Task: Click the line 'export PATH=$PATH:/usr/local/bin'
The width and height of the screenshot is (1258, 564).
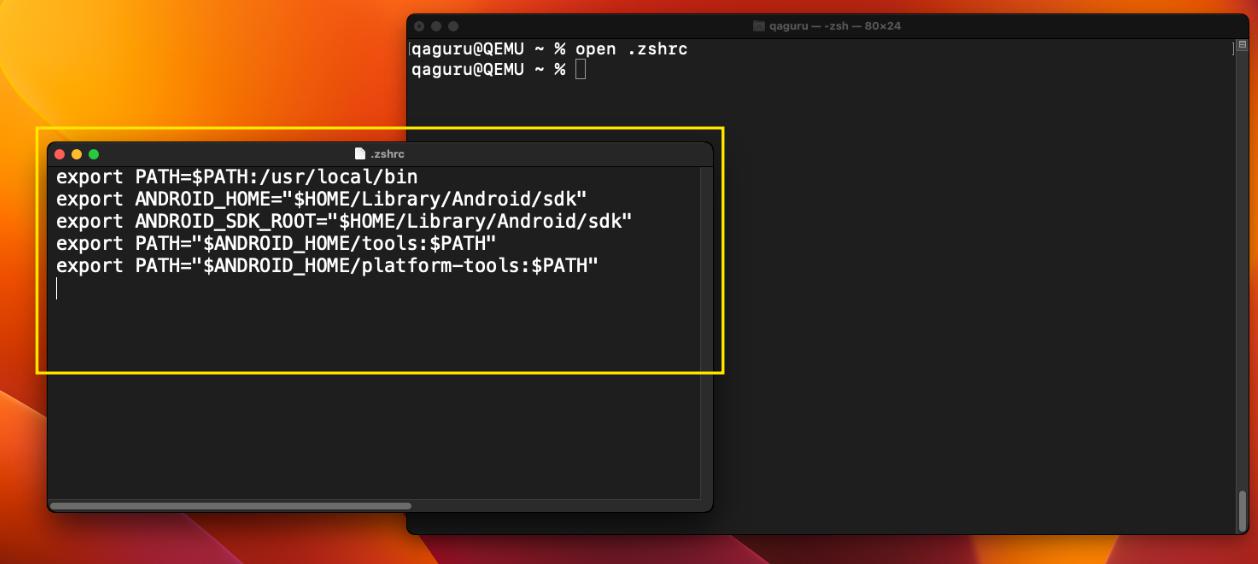Action: click(x=237, y=177)
